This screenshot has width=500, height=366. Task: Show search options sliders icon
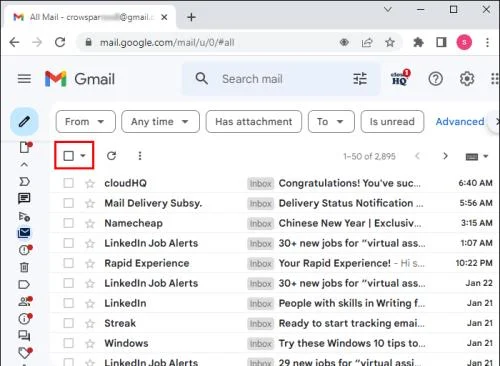point(360,79)
